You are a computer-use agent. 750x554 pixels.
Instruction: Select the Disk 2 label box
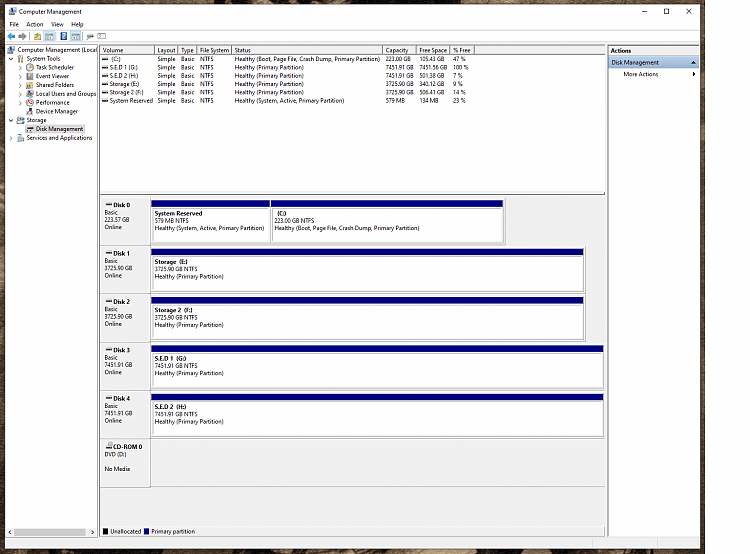(x=125, y=318)
